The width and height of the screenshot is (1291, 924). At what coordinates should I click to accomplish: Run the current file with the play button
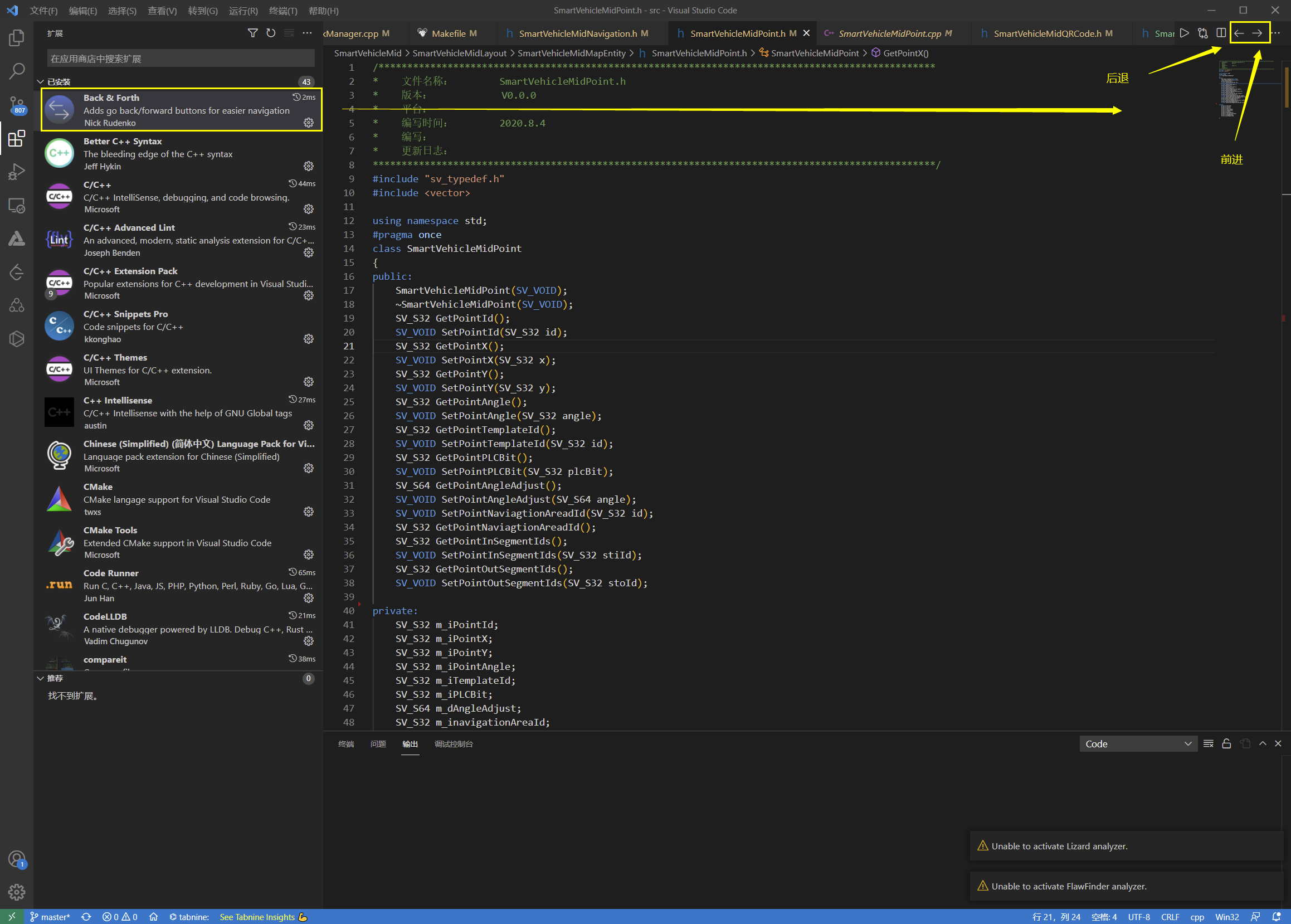tap(1185, 33)
